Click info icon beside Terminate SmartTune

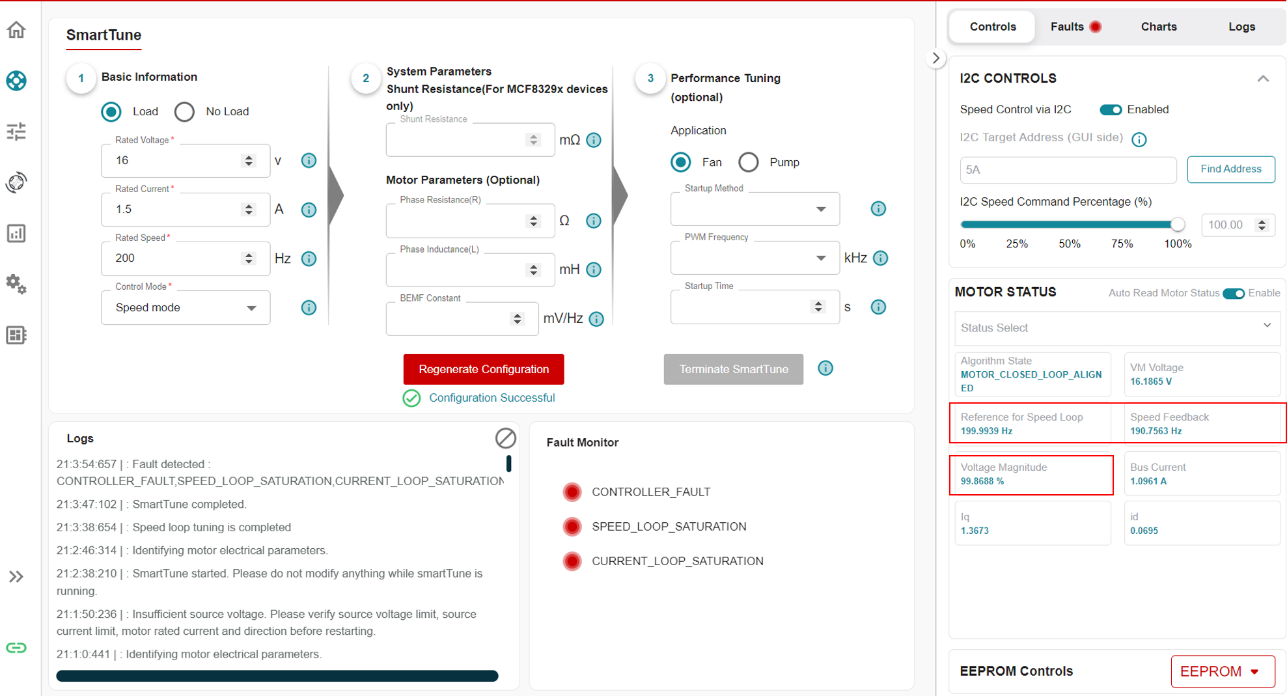tap(825, 368)
